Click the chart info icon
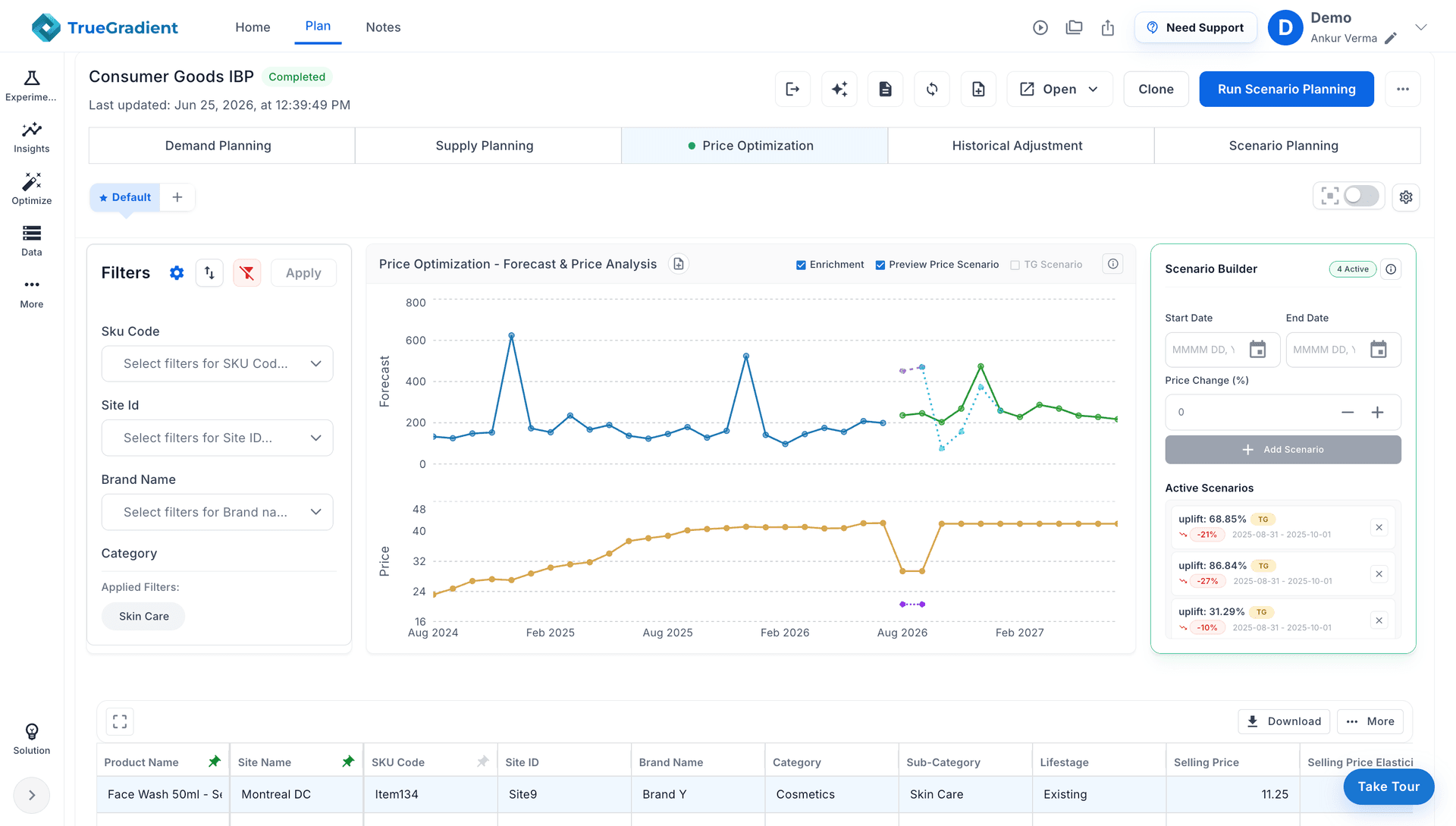This screenshot has width=1456, height=826. click(x=1112, y=264)
